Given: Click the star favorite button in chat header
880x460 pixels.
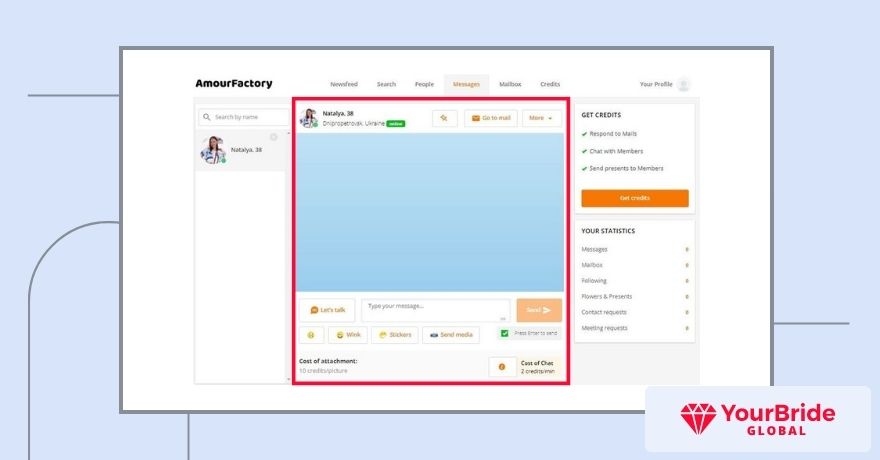Looking at the screenshot, I should tap(444, 118).
